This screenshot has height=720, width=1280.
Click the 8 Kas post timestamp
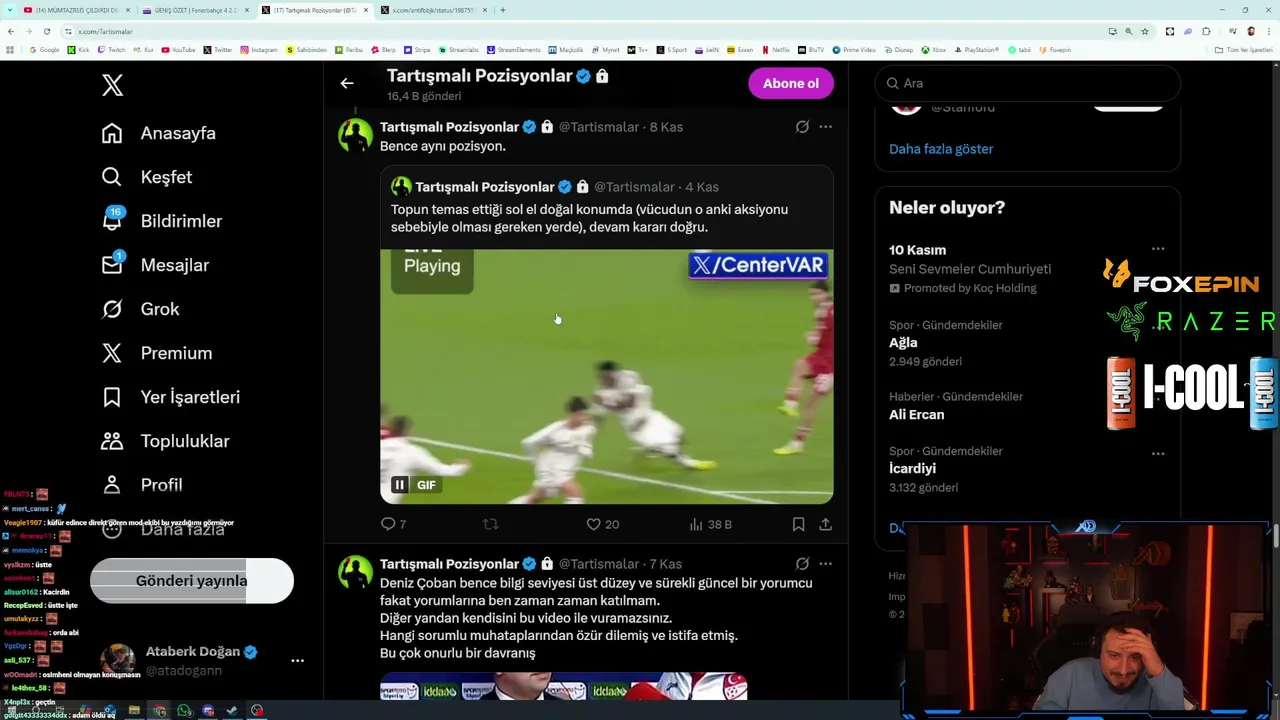coord(666,127)
